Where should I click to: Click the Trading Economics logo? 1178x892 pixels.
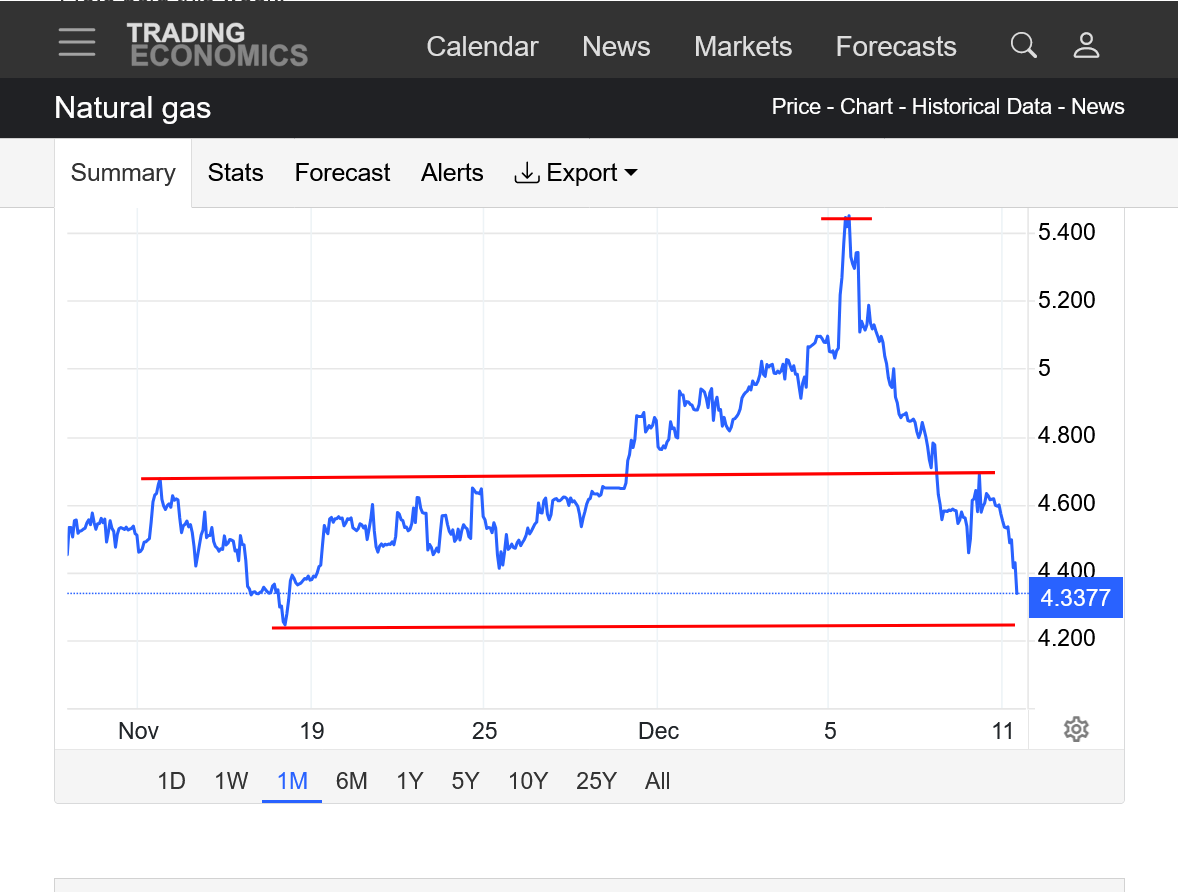(217, 45)
